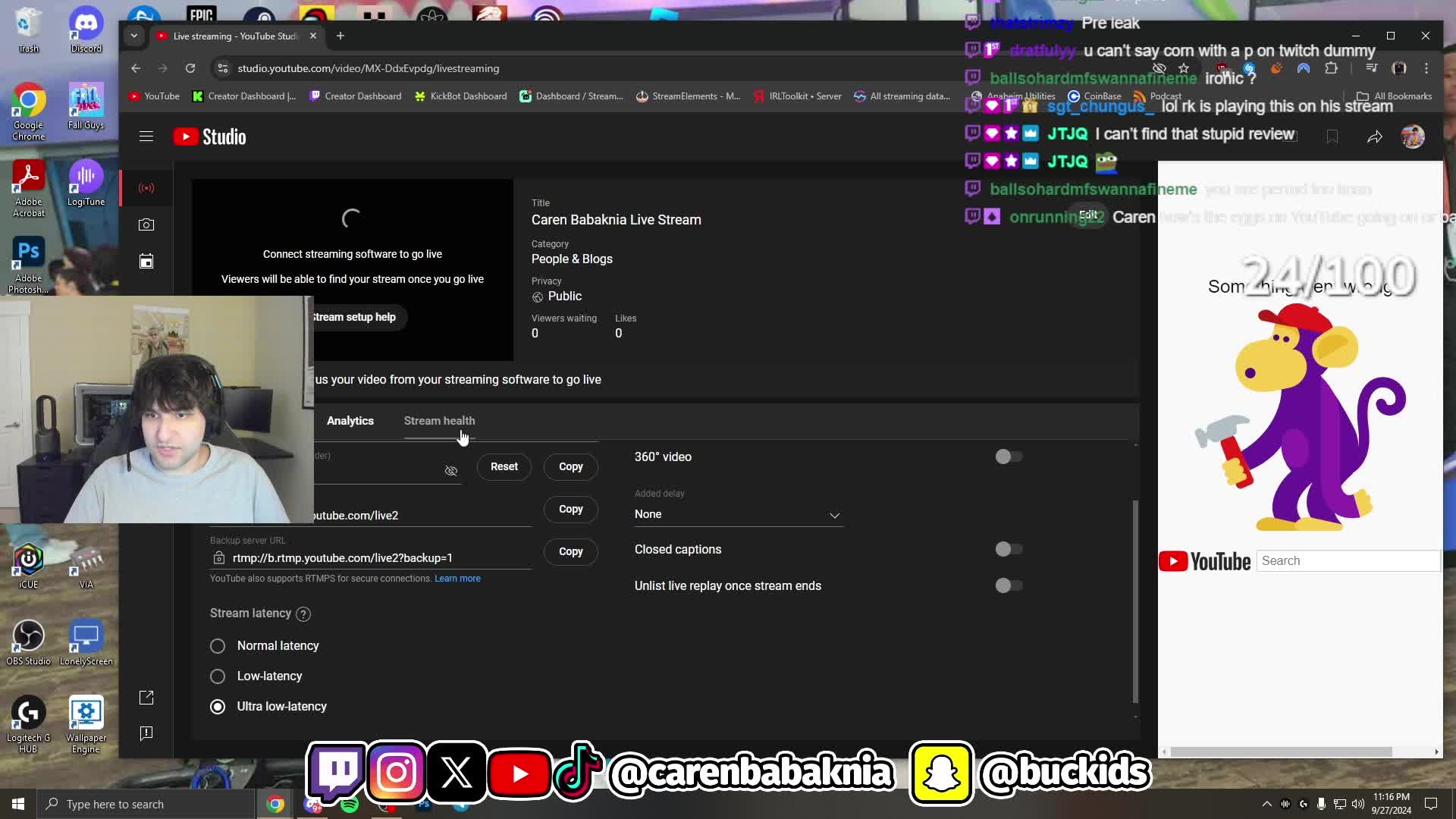This screenshot has width=1456, height=819.
Task: Click the send feedback icon in sidebar
Action: click(x=146, y=733)
